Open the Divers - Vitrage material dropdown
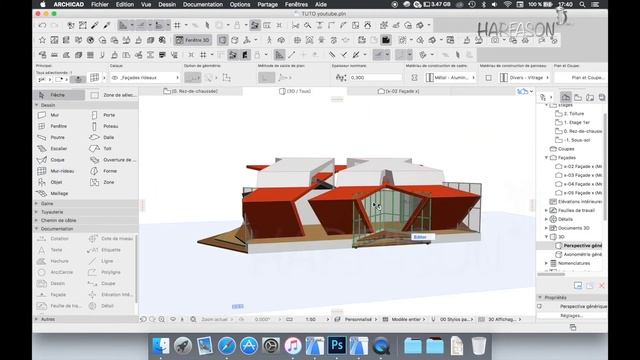 (x=524, y=78)
